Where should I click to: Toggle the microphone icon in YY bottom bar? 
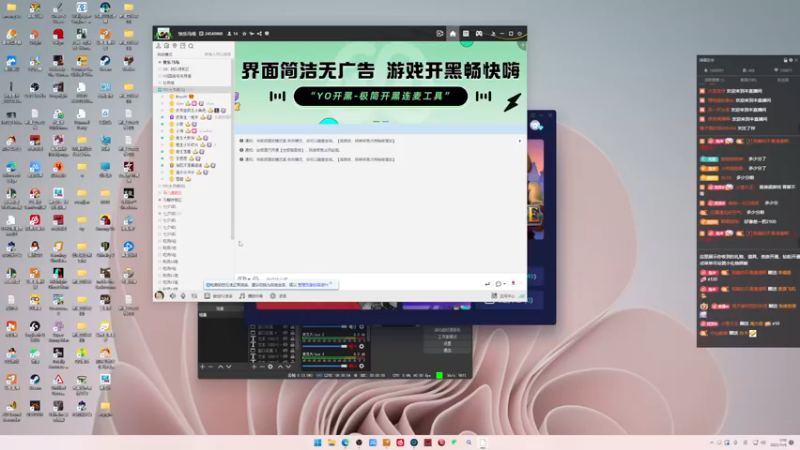point(183,296)
